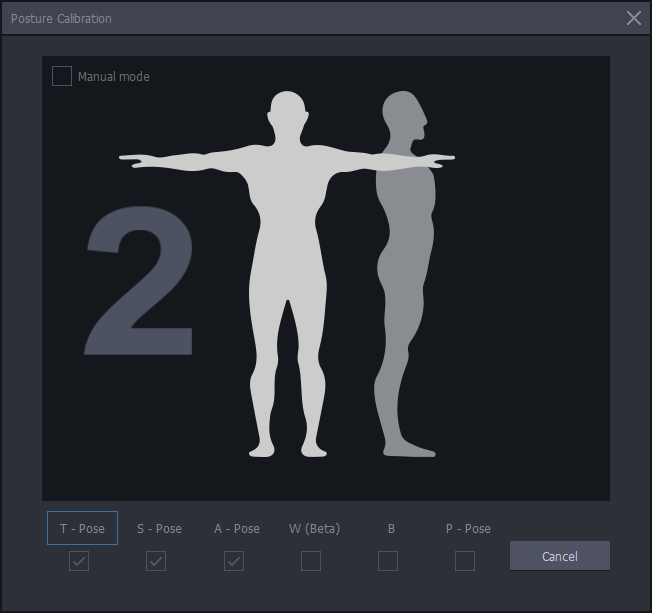Image resolution: width=652 pixels, height=613 pixels.
Task: Close the Posture Calibration dialog
Action: point(634,18)
